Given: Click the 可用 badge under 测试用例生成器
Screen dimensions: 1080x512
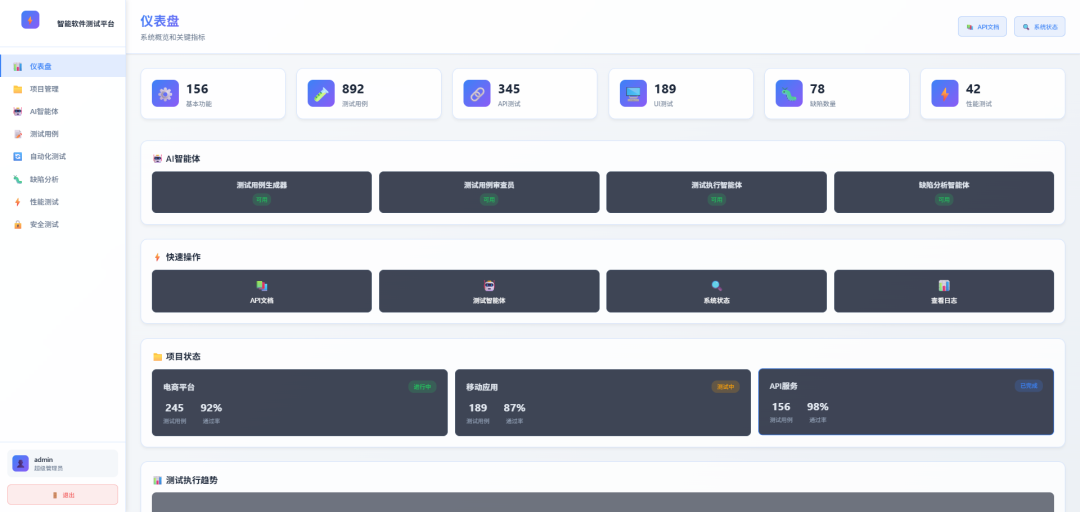Looking at the screenshot, I should [262, 200].
